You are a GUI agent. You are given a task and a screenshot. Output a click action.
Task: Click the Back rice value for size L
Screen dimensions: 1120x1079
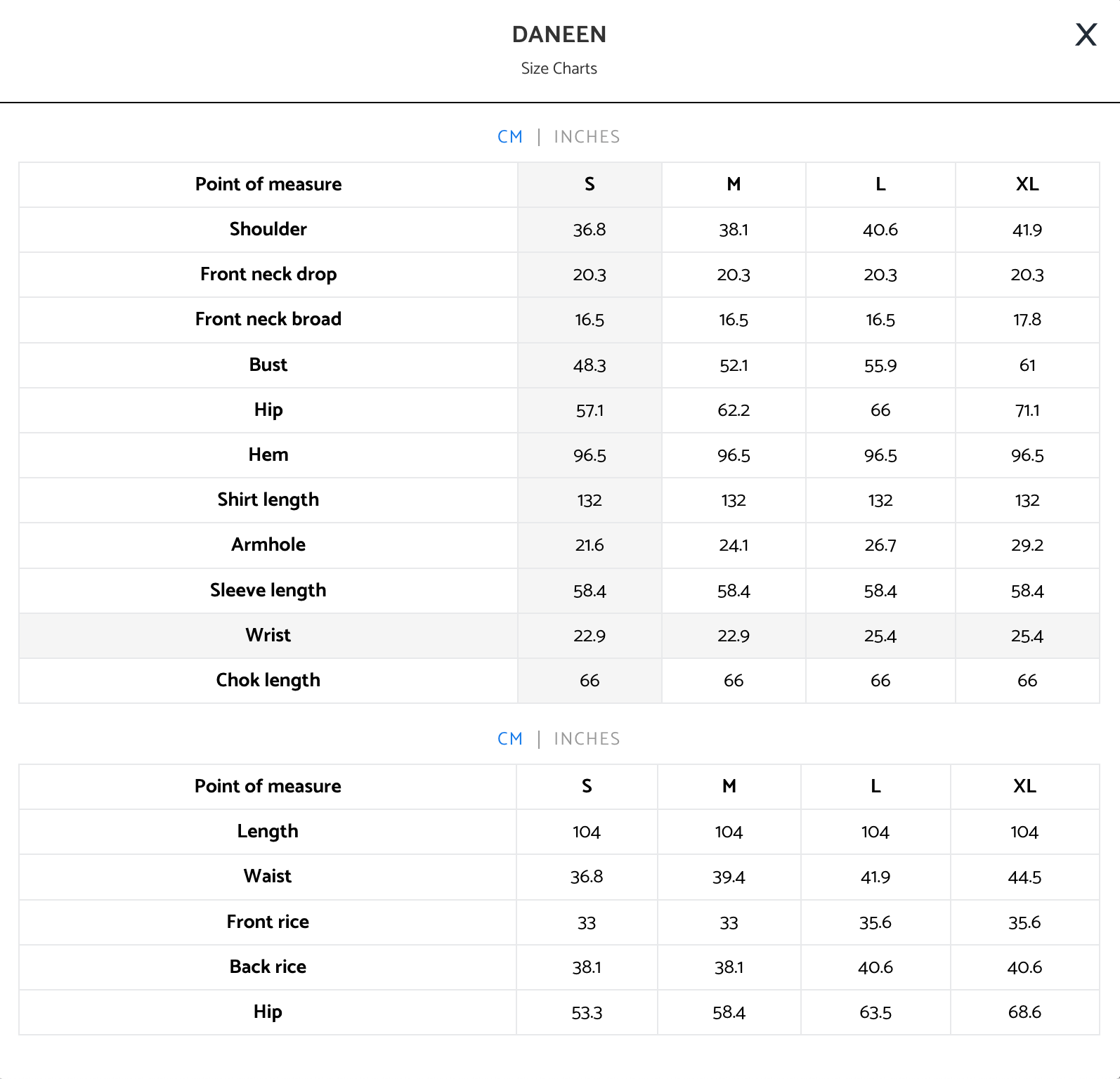875,967
